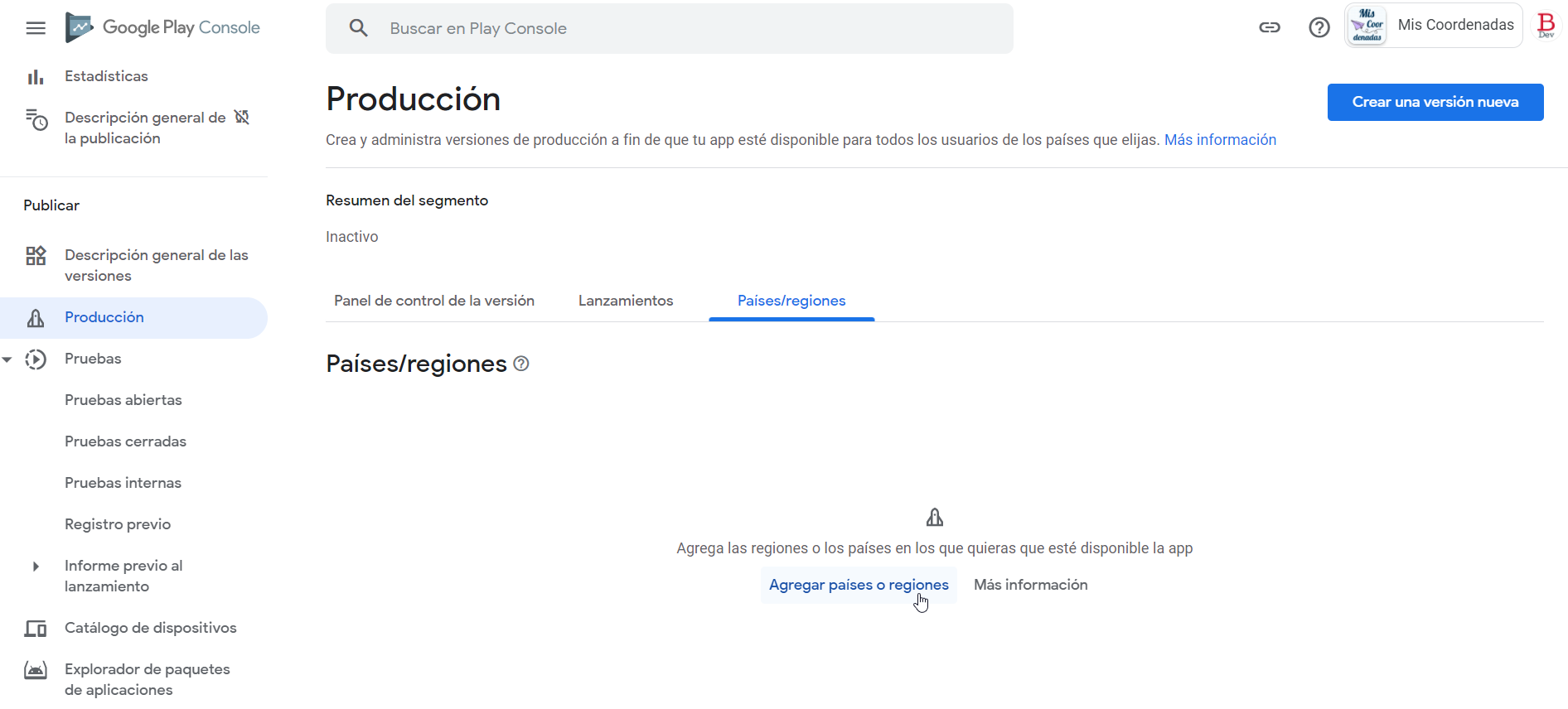The width and height of the screenshot is (1568, 709).
Task: Open Descripción general de las versiones
Action: tap(157, 265)
